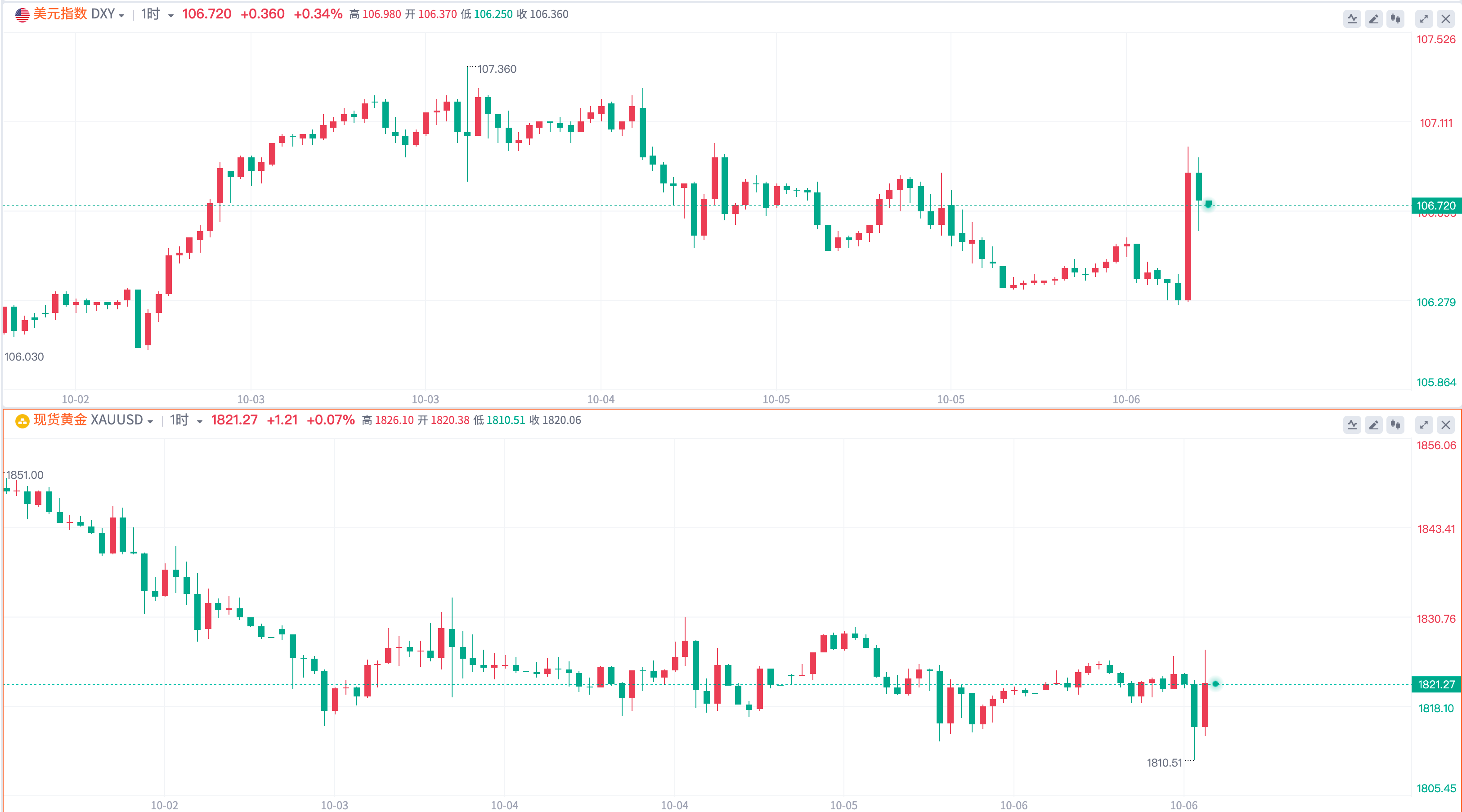The height and width of the screenshot is (812, 1462).
Task: Click the 1810.51 low marker label
Action: click(x=1164, y=763)
